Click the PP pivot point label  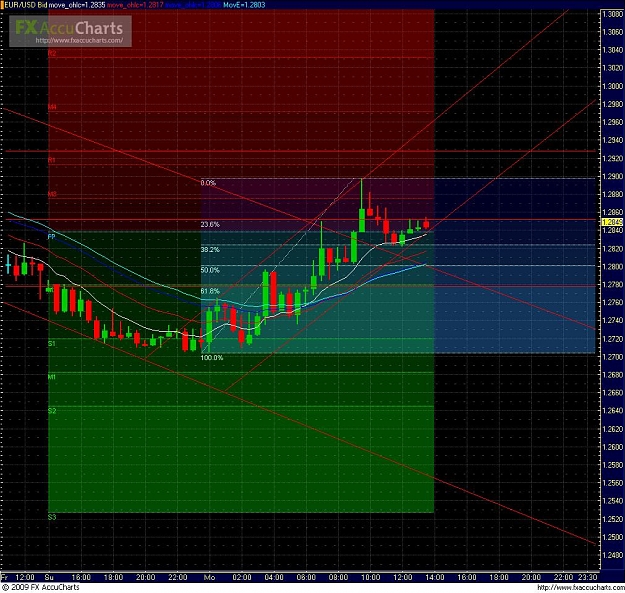pyautogui.click(x=51, y=237)
